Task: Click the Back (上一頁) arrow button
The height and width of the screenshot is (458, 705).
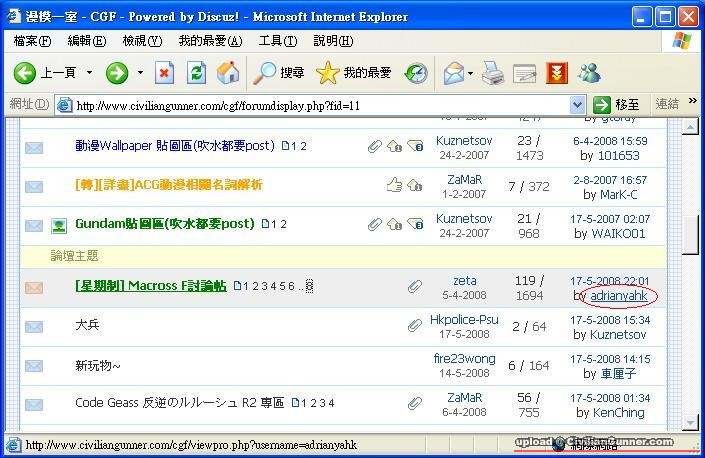Action: coord(46,73)
